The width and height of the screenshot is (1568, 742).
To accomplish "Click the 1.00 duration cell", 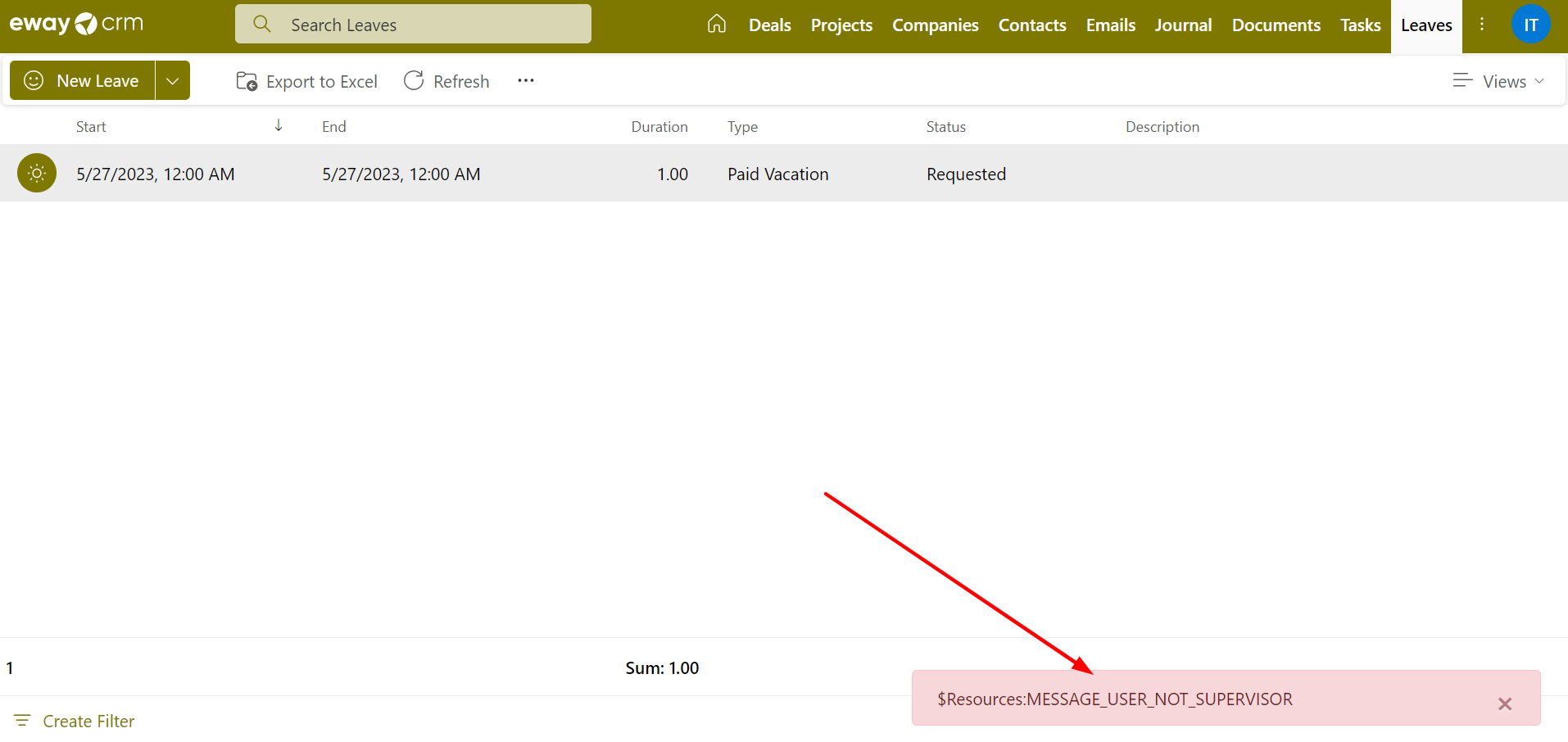I will [x=672, y=174].
